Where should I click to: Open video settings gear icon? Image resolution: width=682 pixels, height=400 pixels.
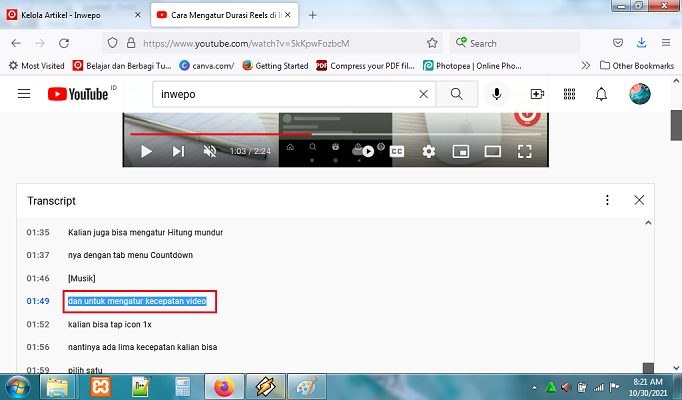point(428,151)
